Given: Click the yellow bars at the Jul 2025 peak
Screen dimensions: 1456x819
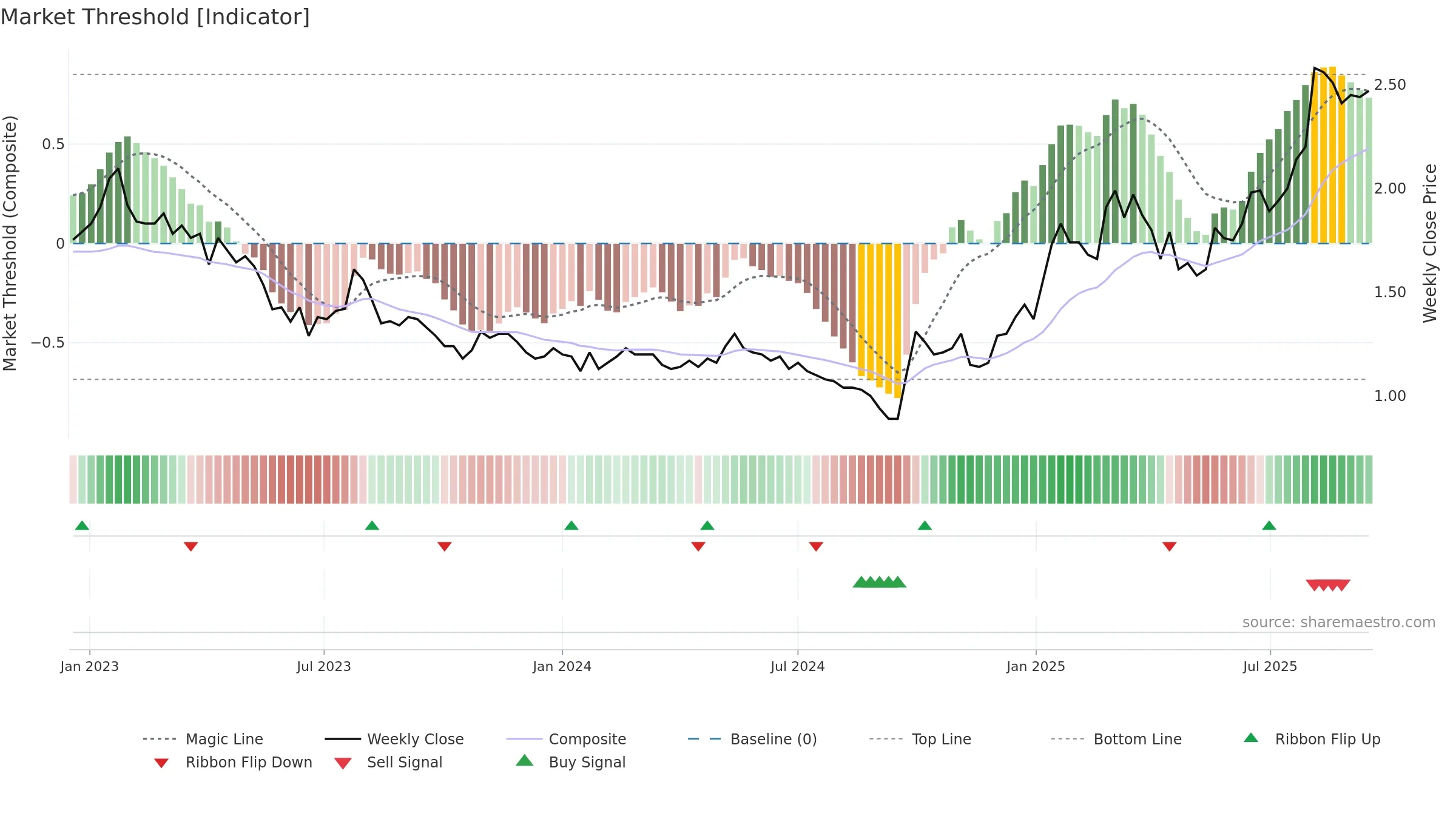Looking at the screenshot, I should (x=1328, y=155).
